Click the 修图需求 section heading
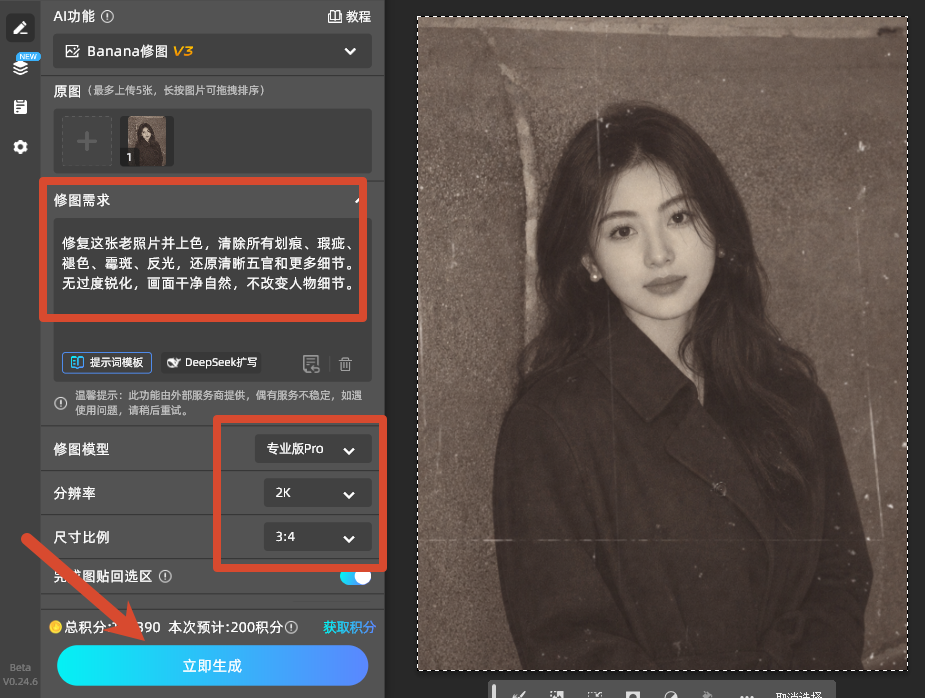 pyautogui.click(x=81, y=201)
